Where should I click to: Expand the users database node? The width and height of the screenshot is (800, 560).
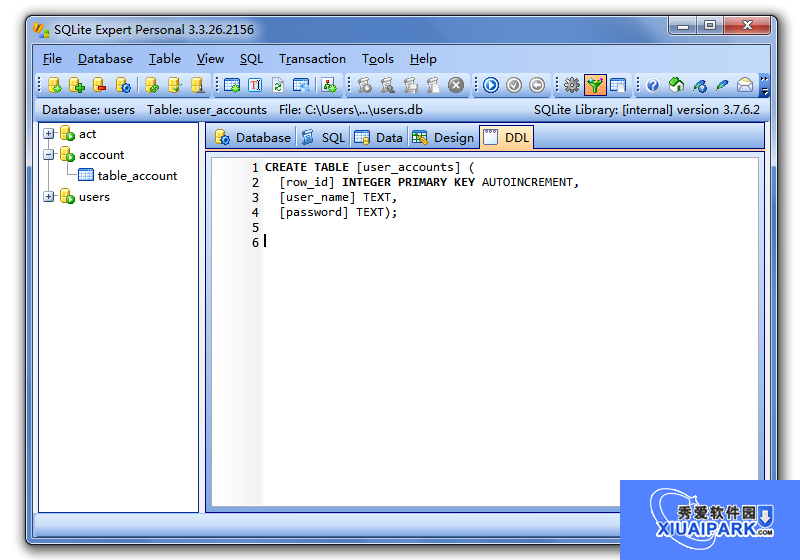[x=48, y=196]
